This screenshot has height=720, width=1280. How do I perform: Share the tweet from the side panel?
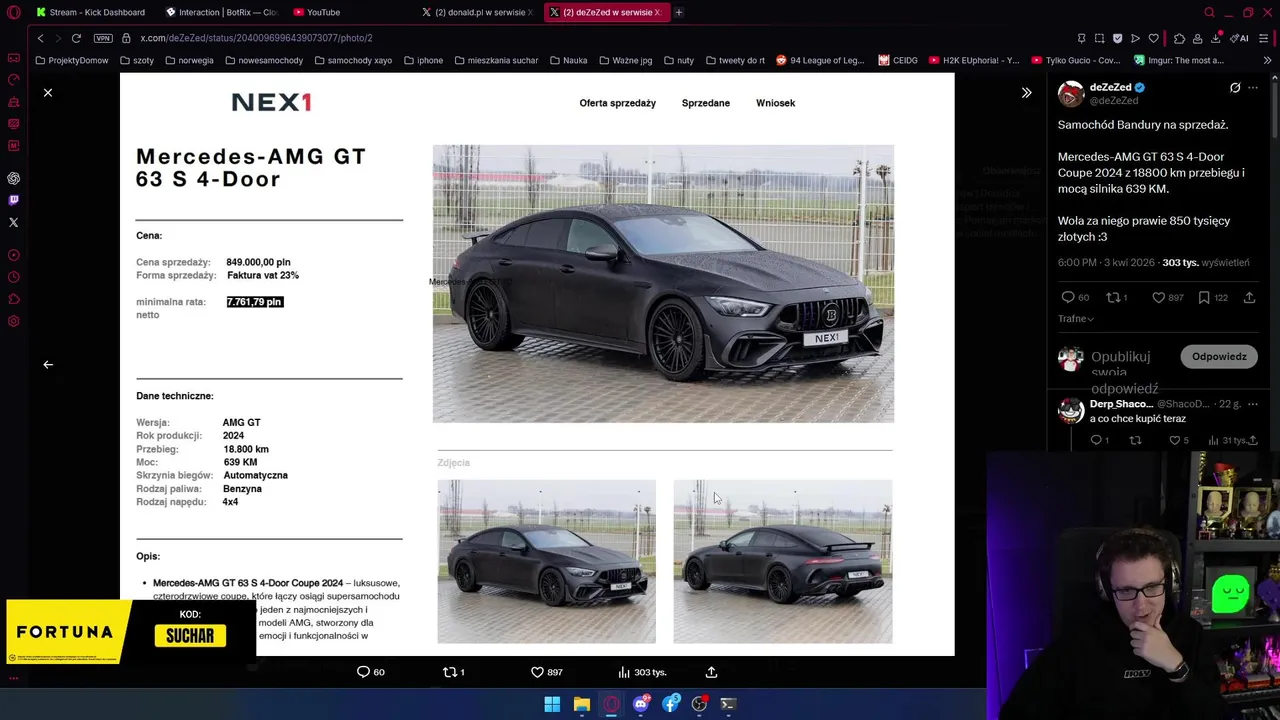(1249, 297)
